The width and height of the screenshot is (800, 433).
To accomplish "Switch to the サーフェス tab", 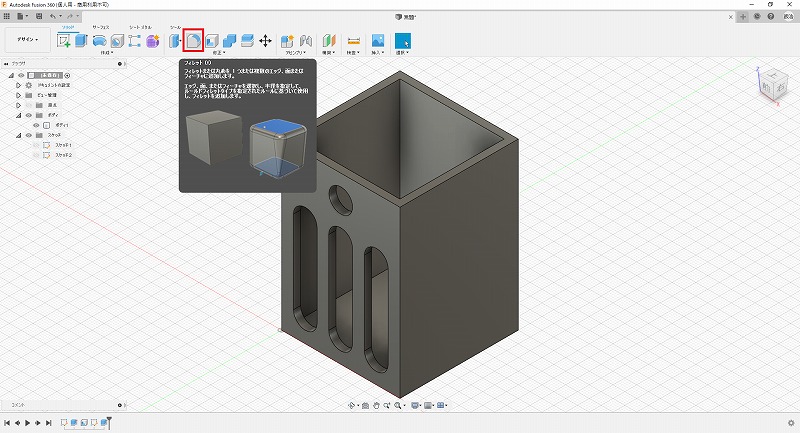I will point(101,28).
